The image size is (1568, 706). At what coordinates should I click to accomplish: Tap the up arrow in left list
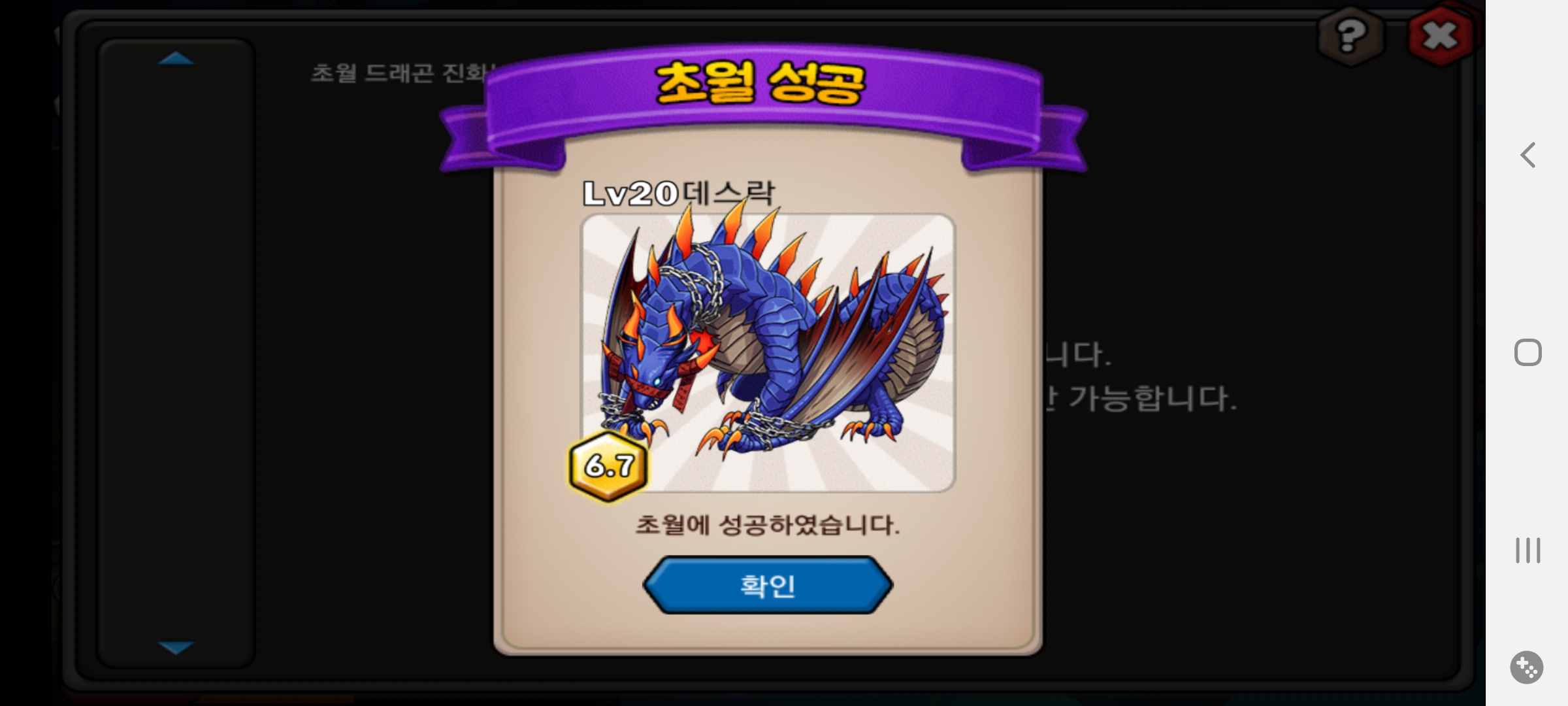tap(176, 59)
